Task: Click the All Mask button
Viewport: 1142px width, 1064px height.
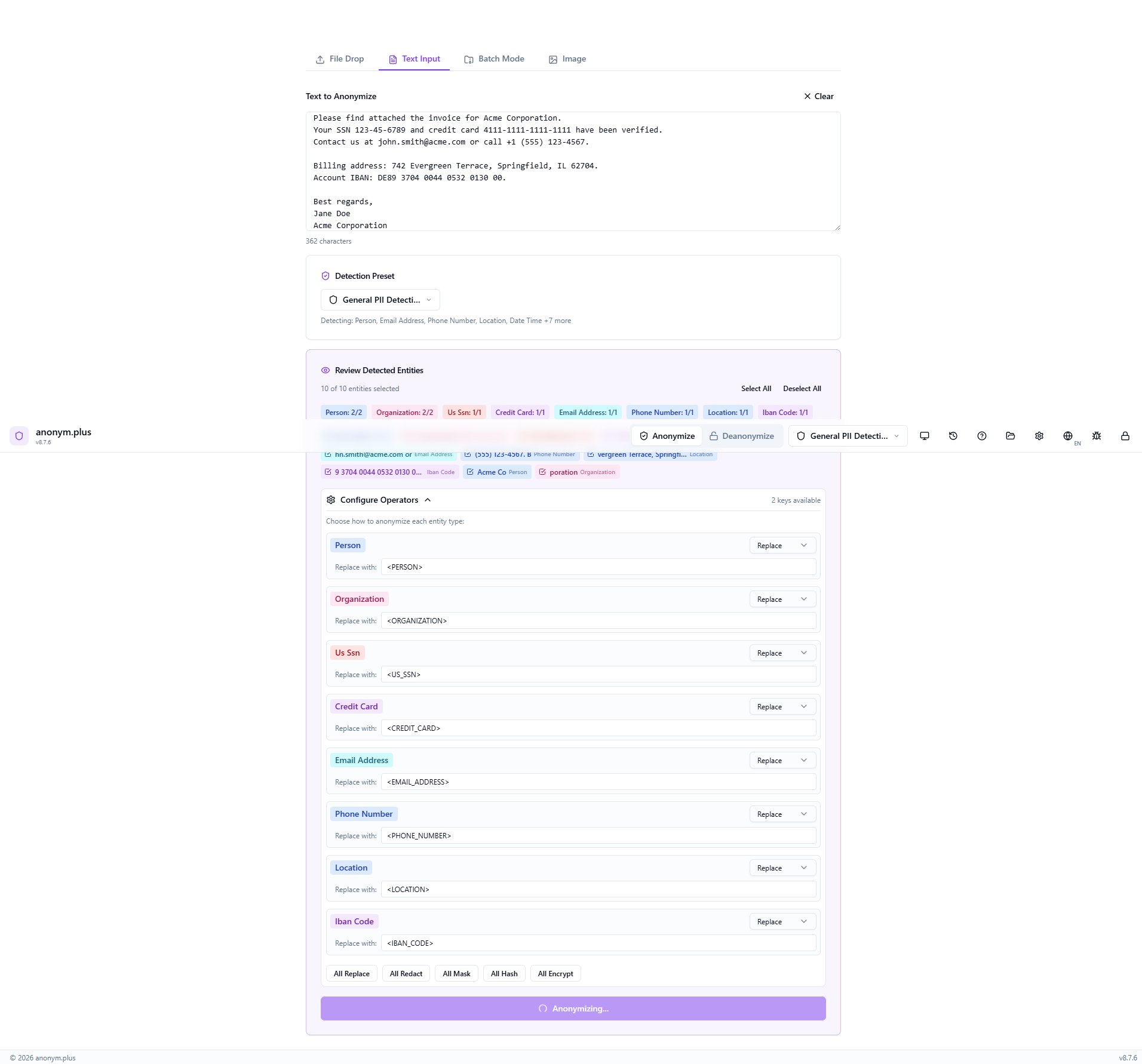Action: (456, 973)
